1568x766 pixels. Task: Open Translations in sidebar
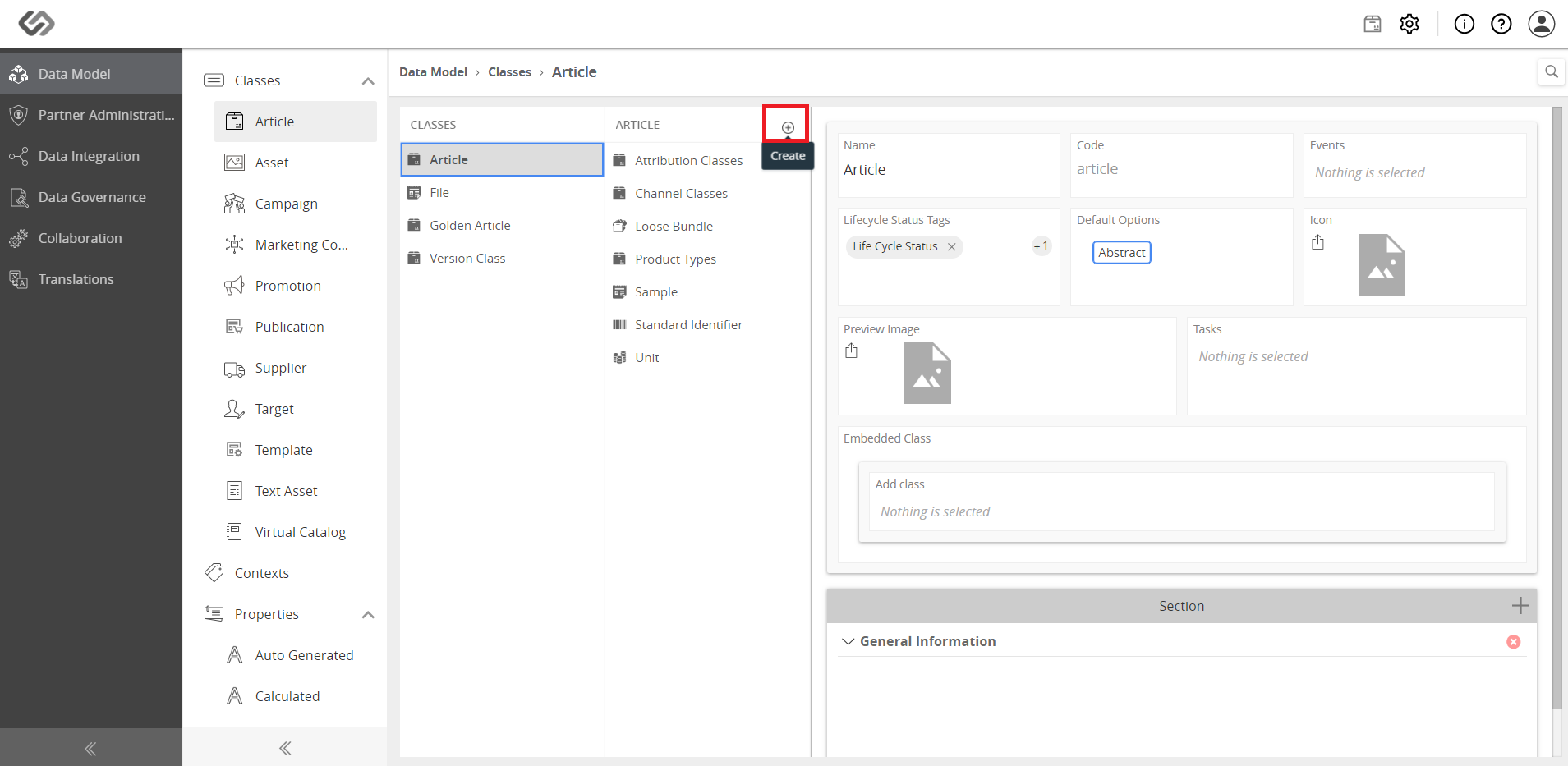pos(91,279)
